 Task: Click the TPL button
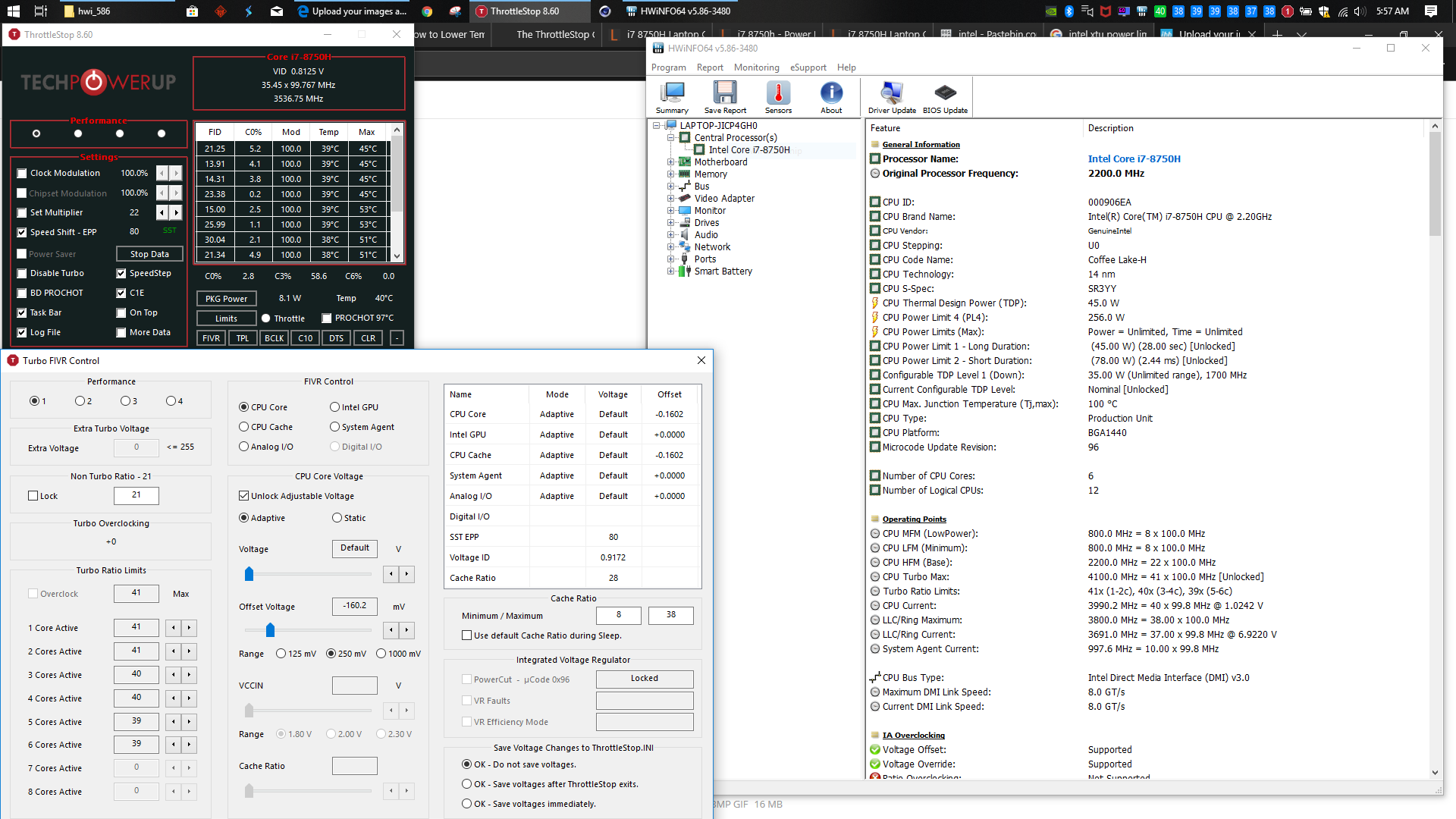point(243,338)
